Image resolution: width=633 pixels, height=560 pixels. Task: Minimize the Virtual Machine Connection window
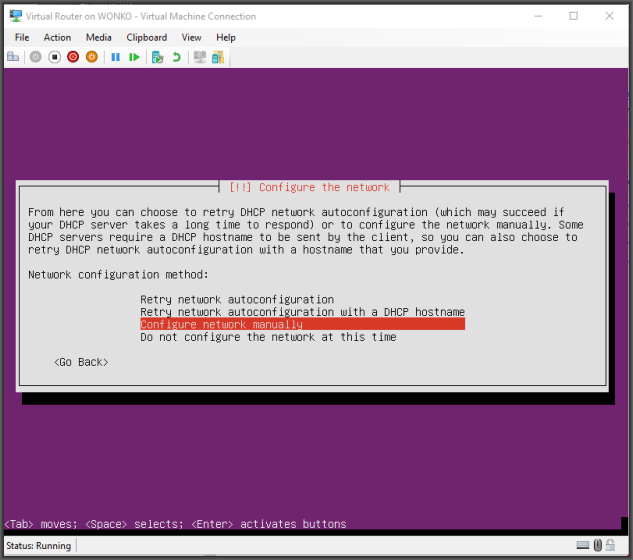538,16
